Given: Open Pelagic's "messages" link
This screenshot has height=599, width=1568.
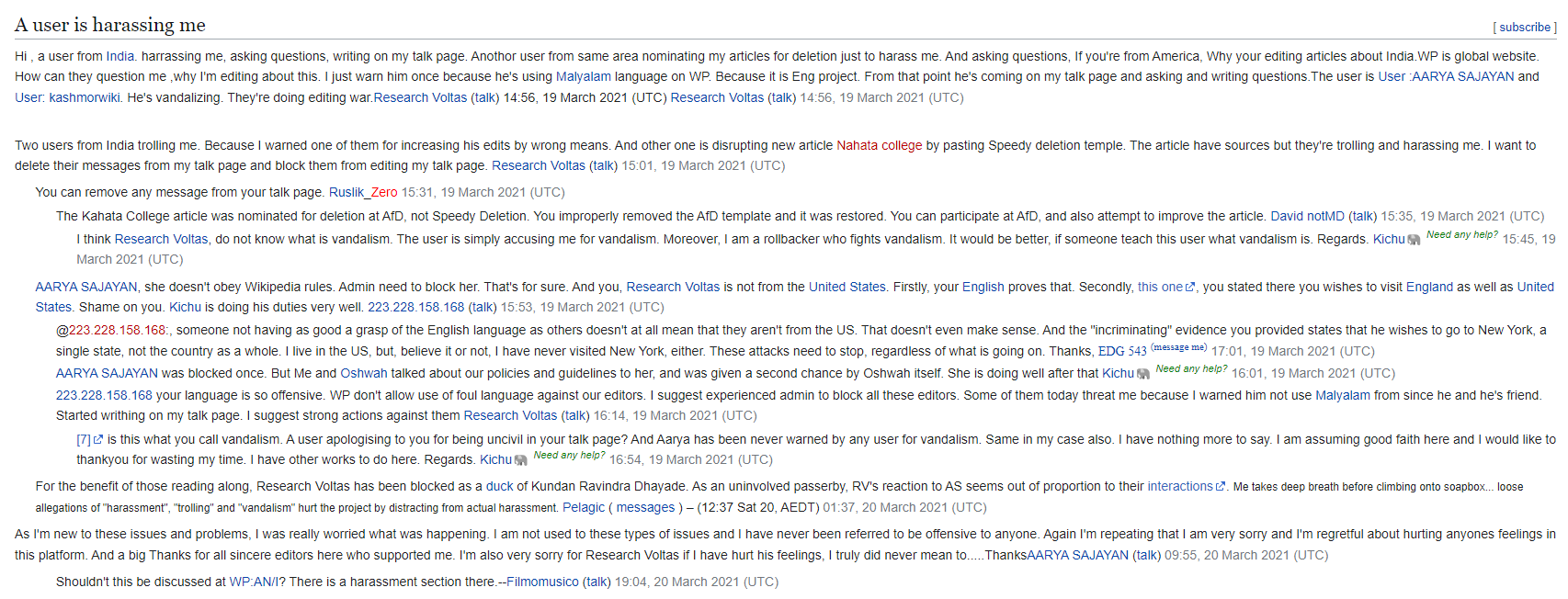Looking at the screenshot, I should pos(645,507).
